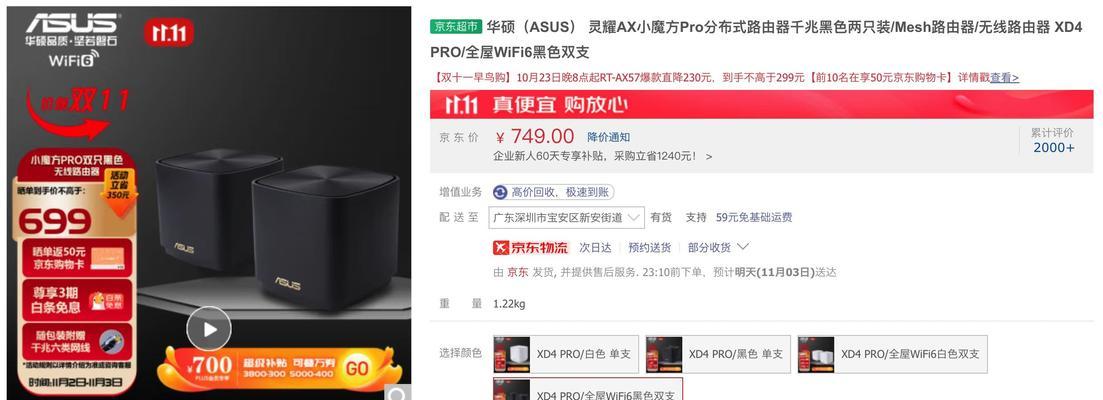Click the high-price recycle icon
This screenshot has width=1103, height=400.
500,193
